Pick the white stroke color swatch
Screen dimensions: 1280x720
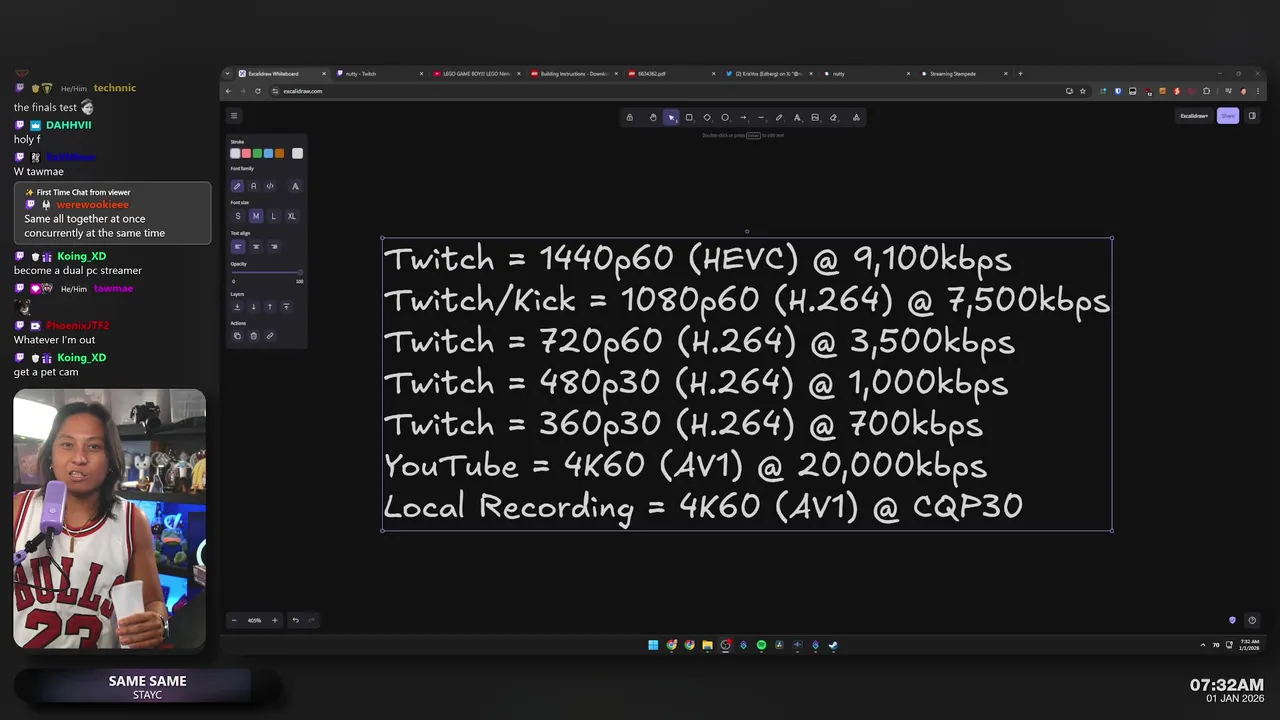235,153
